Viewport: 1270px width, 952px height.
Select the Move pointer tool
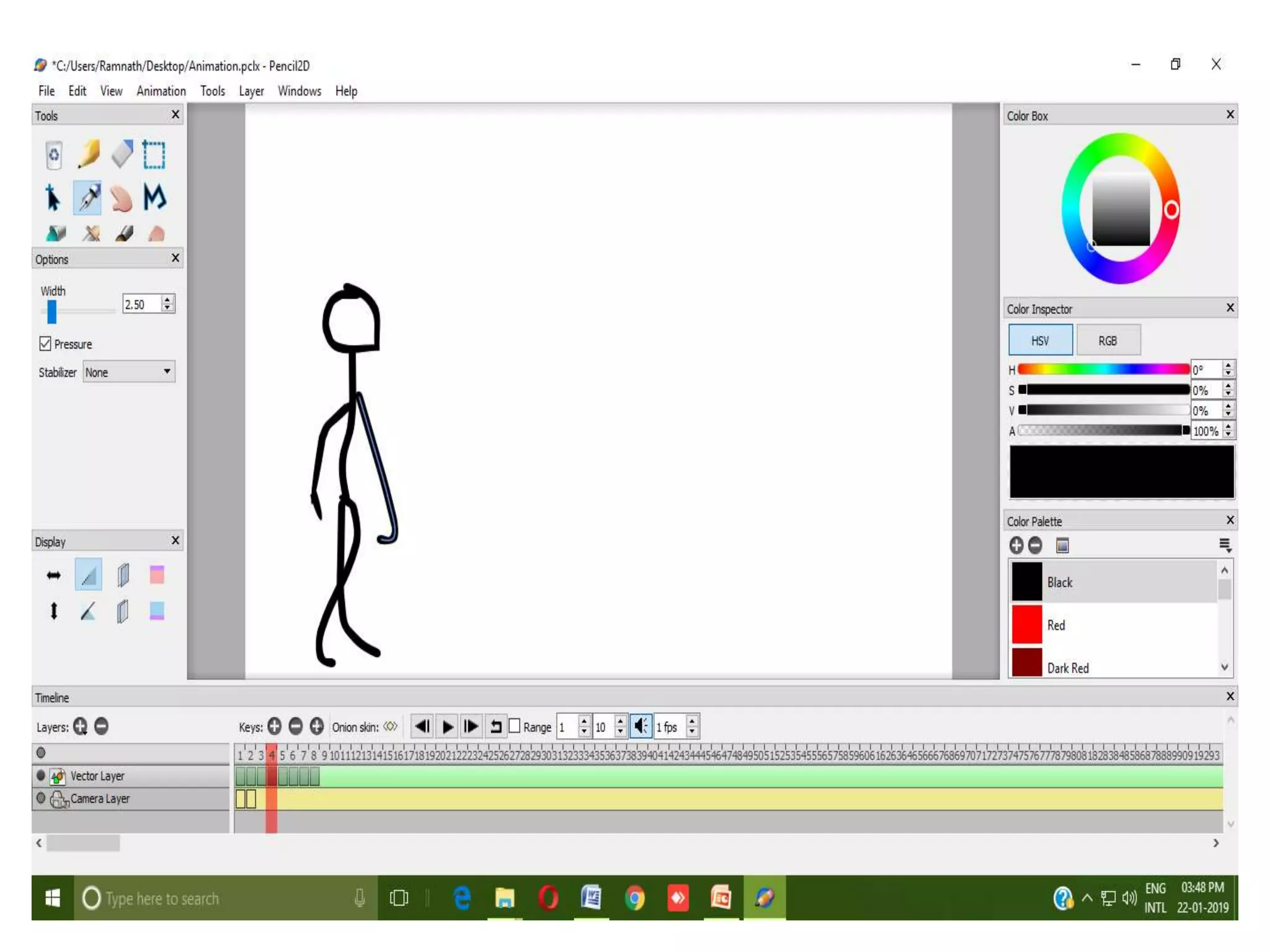tap(53, 198)
